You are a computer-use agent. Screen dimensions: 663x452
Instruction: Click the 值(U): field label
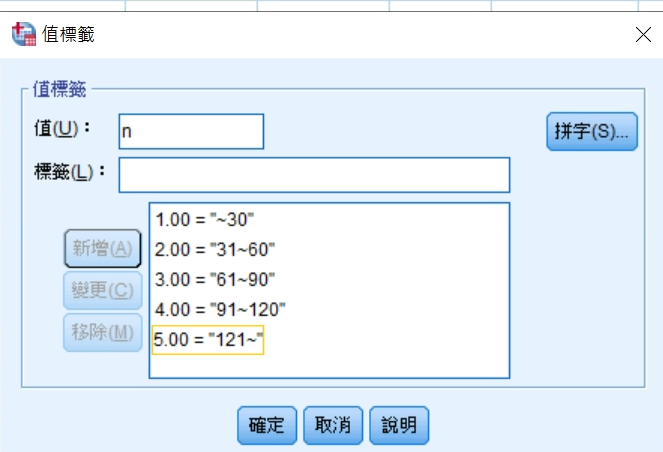click(62, 129)
